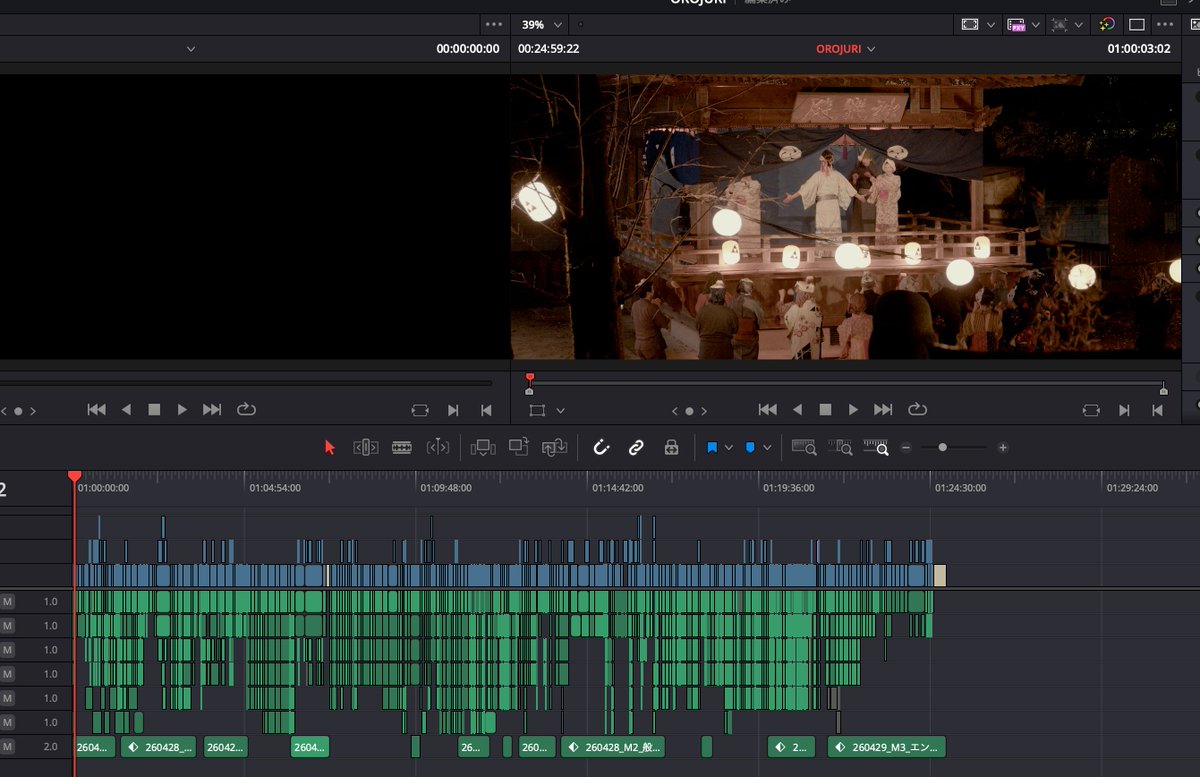Screen dimensions: 1200x777
Task: Select the Selection Mode arrow tool
Action: 330,448
